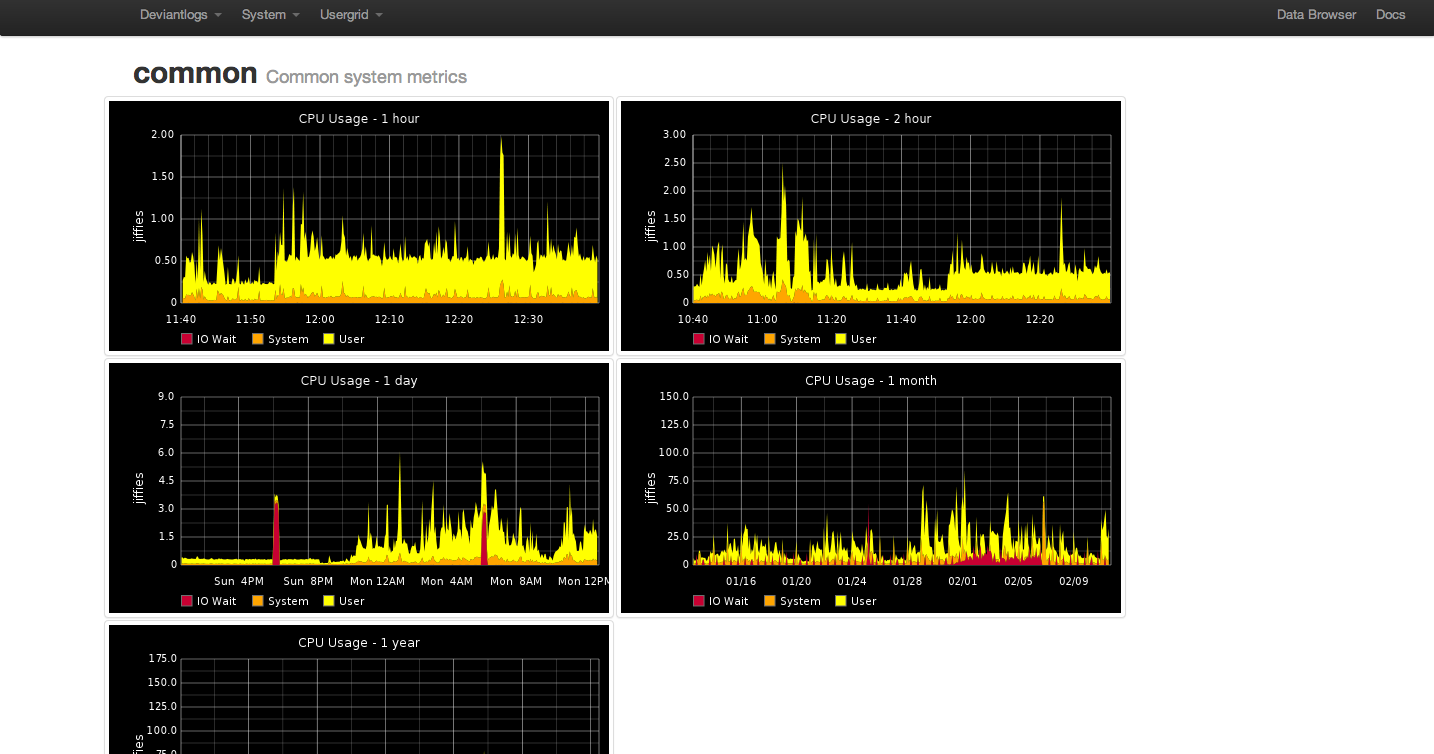Screen dimensions: 1434x754
Task: Click 'CPU Usage - 1 year' title text
Action: 359,643
